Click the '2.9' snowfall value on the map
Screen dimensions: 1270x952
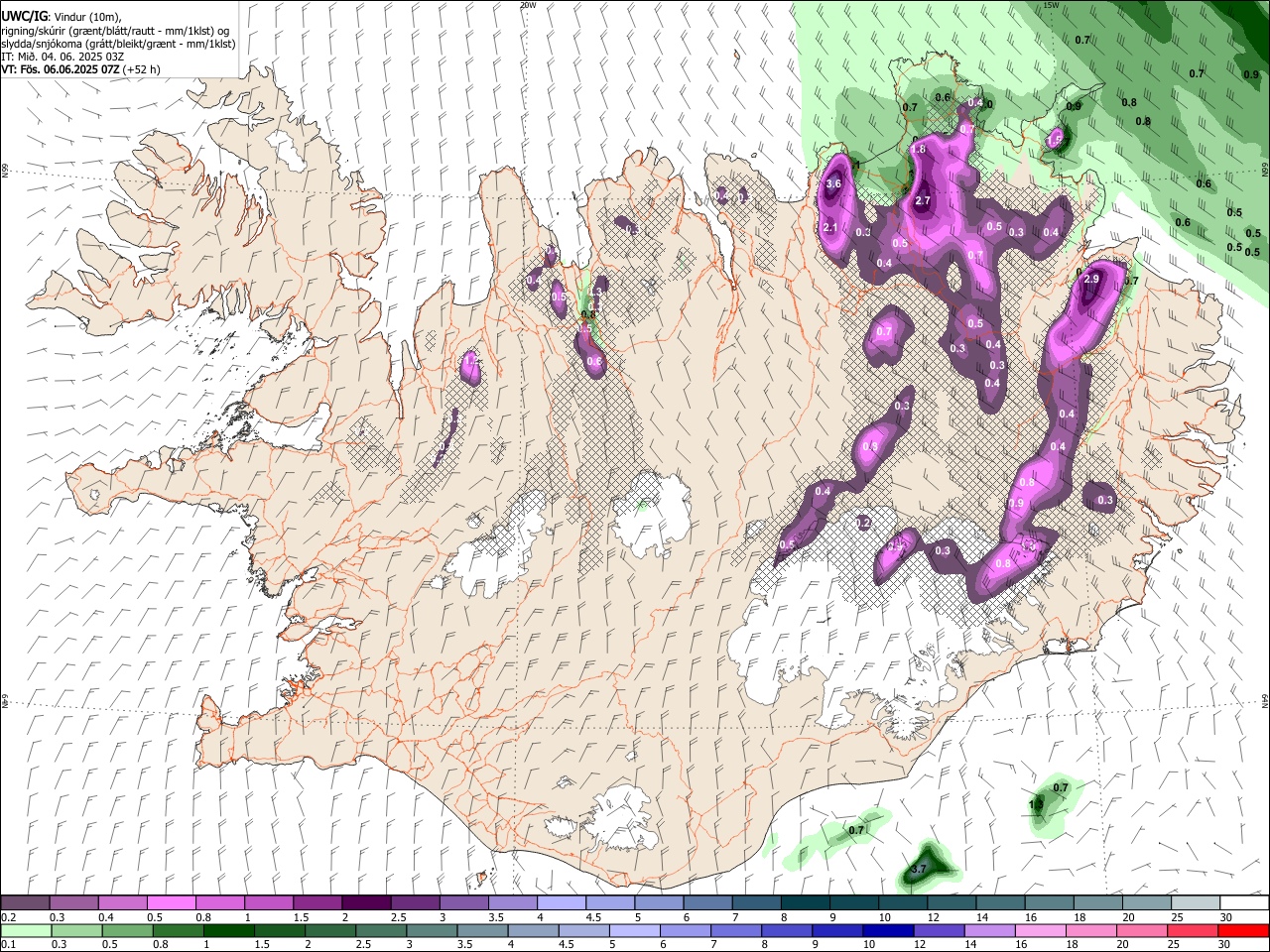click(1091, 280)
